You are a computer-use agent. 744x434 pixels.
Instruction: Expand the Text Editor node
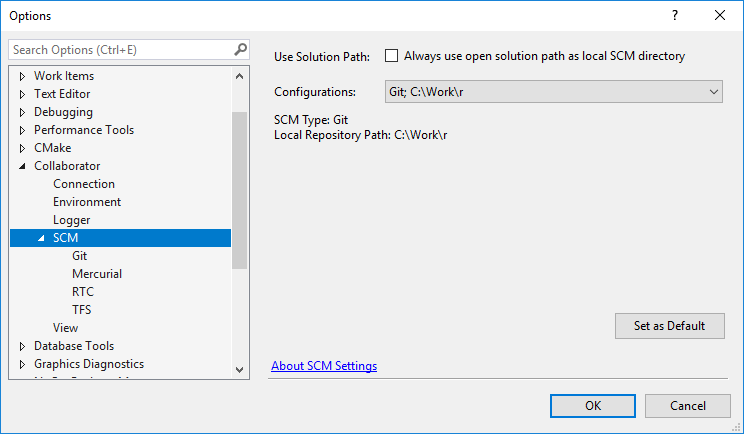coord(22,94)
